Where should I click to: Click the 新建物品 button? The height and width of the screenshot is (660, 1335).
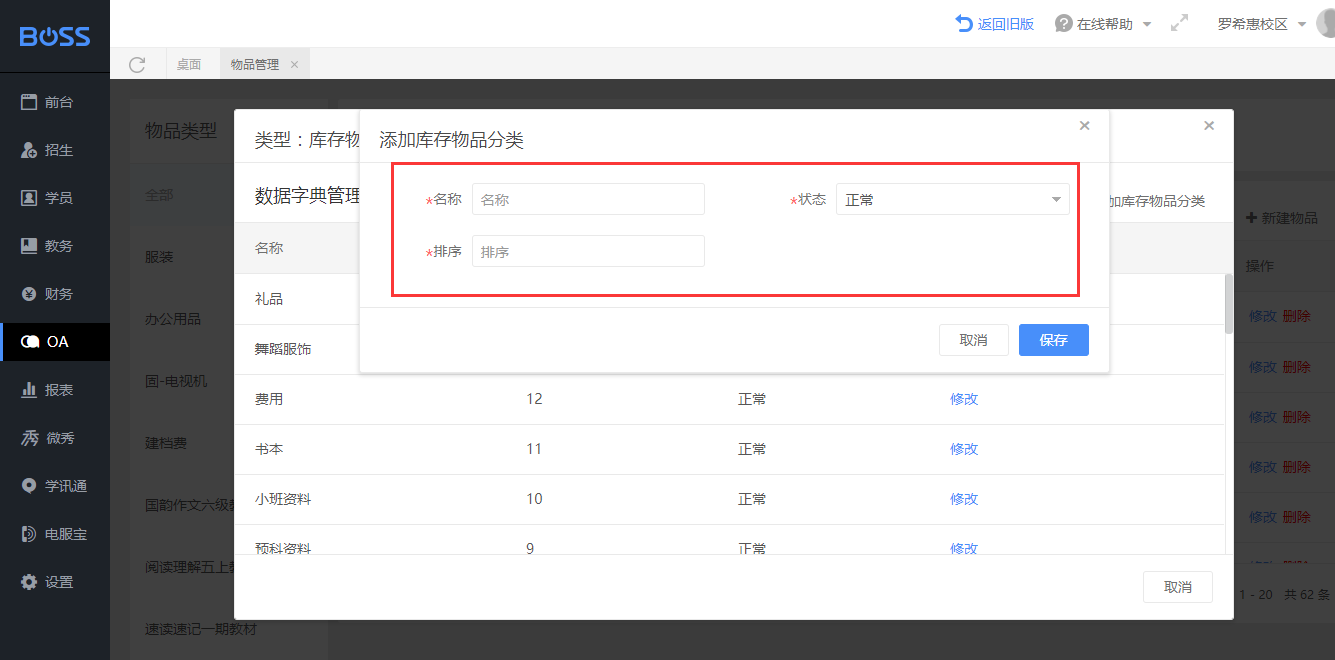1282,218
